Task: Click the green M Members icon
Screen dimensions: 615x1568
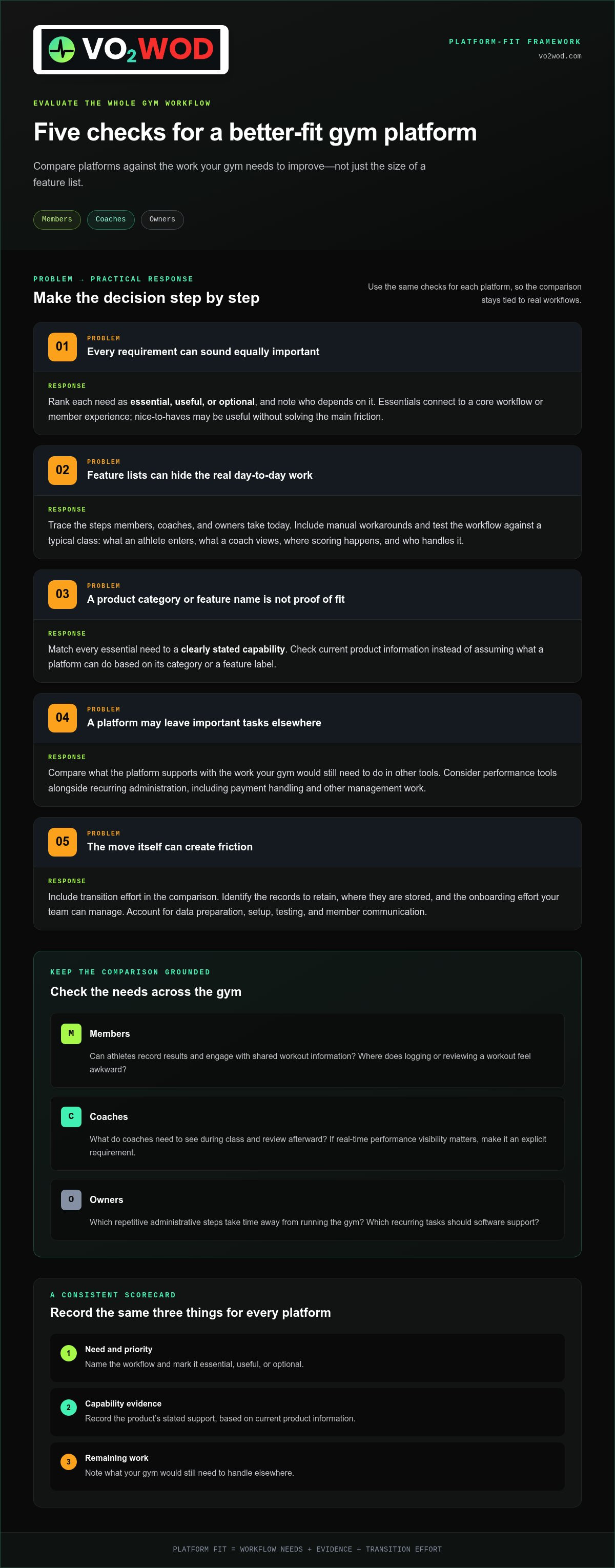Action: coord(71,1033)
